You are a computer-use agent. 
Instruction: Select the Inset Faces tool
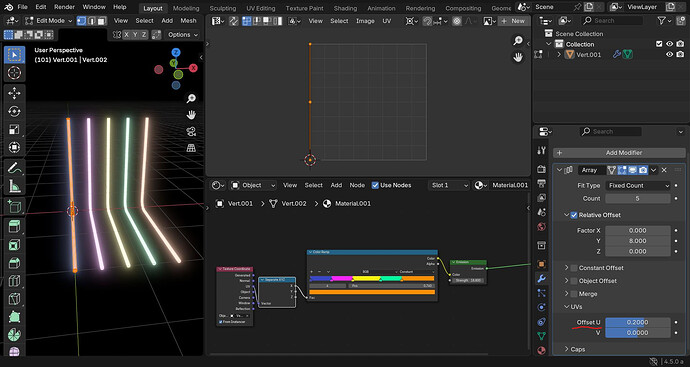click(x=15, y=245)
